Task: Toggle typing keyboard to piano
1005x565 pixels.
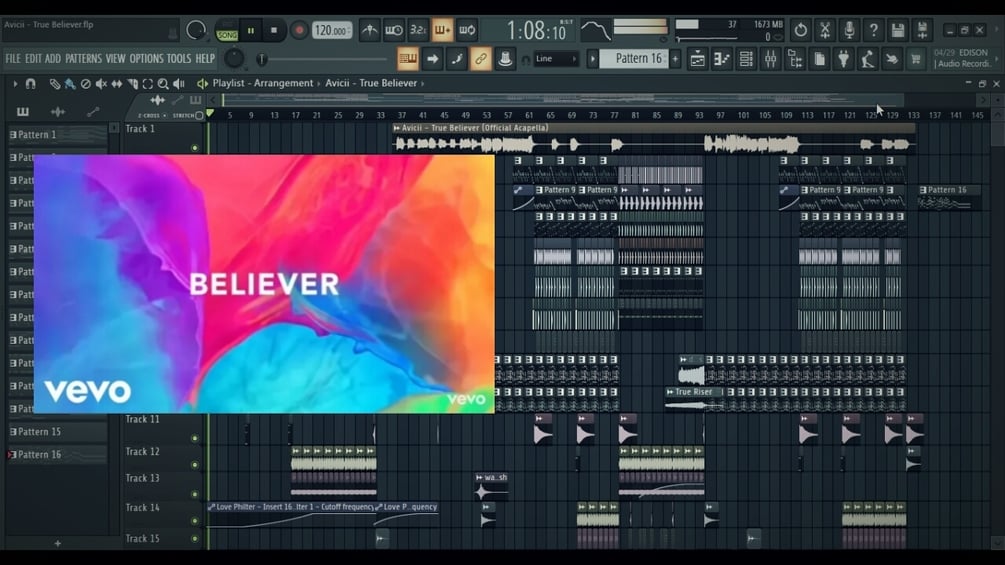Action: point(408,59)
